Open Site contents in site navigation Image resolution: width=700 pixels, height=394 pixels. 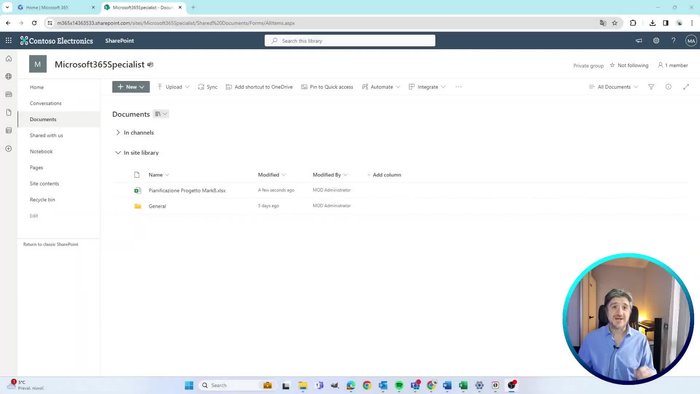[44, 184]
